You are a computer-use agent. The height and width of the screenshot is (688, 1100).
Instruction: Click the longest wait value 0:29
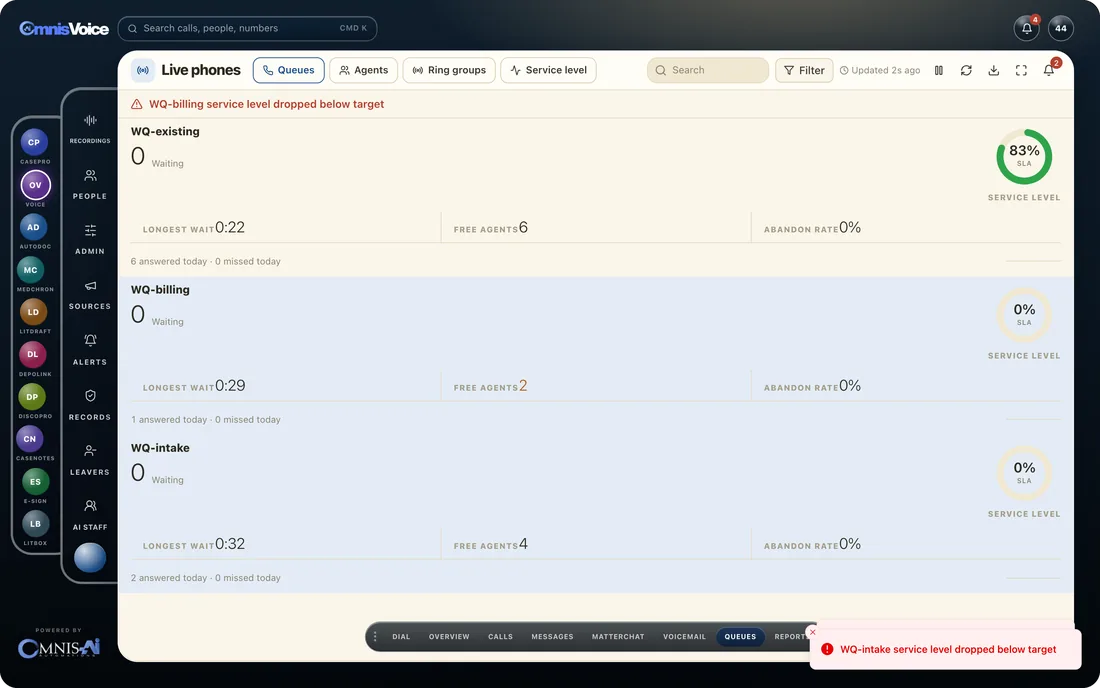230,386
